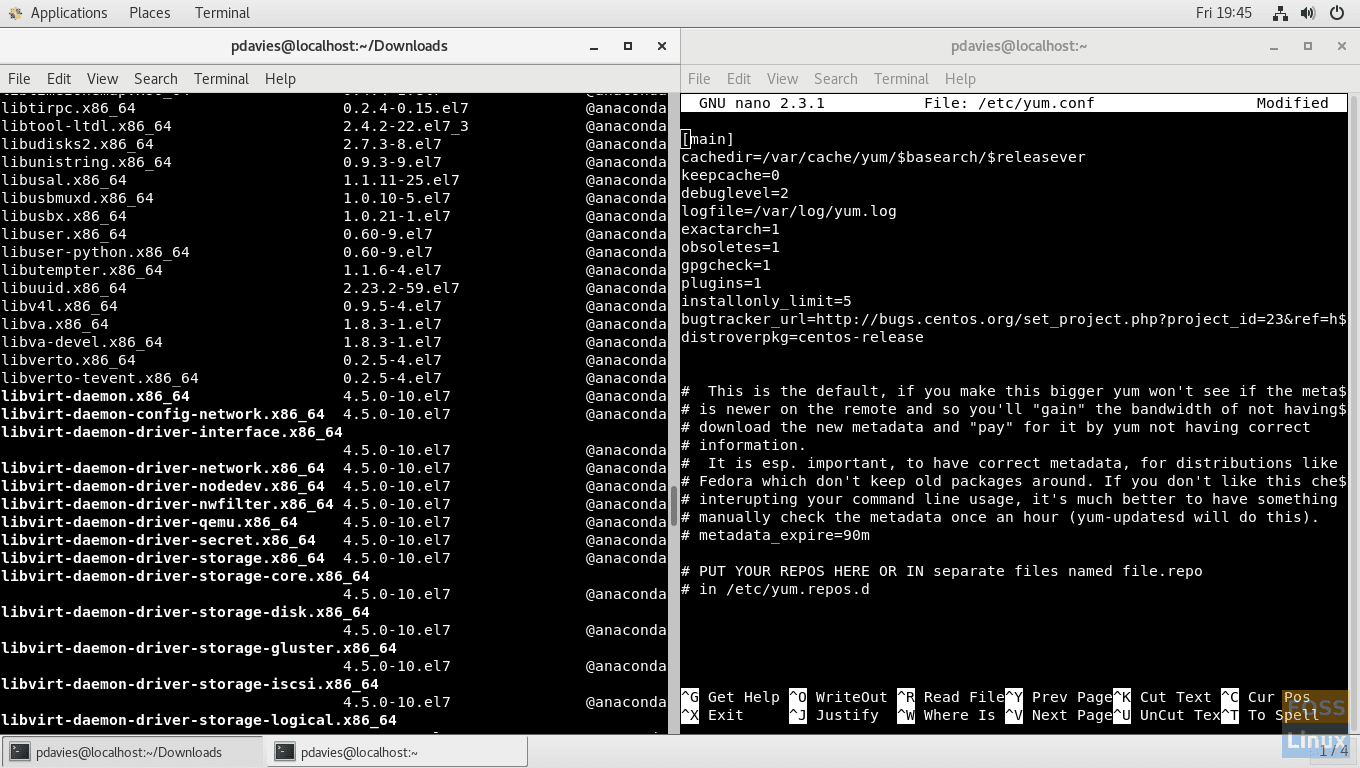1360x768 pixels.
Task: Click the libvirt-daemon-config-network.x86_64 package name
Action: (x=163, y=414)
